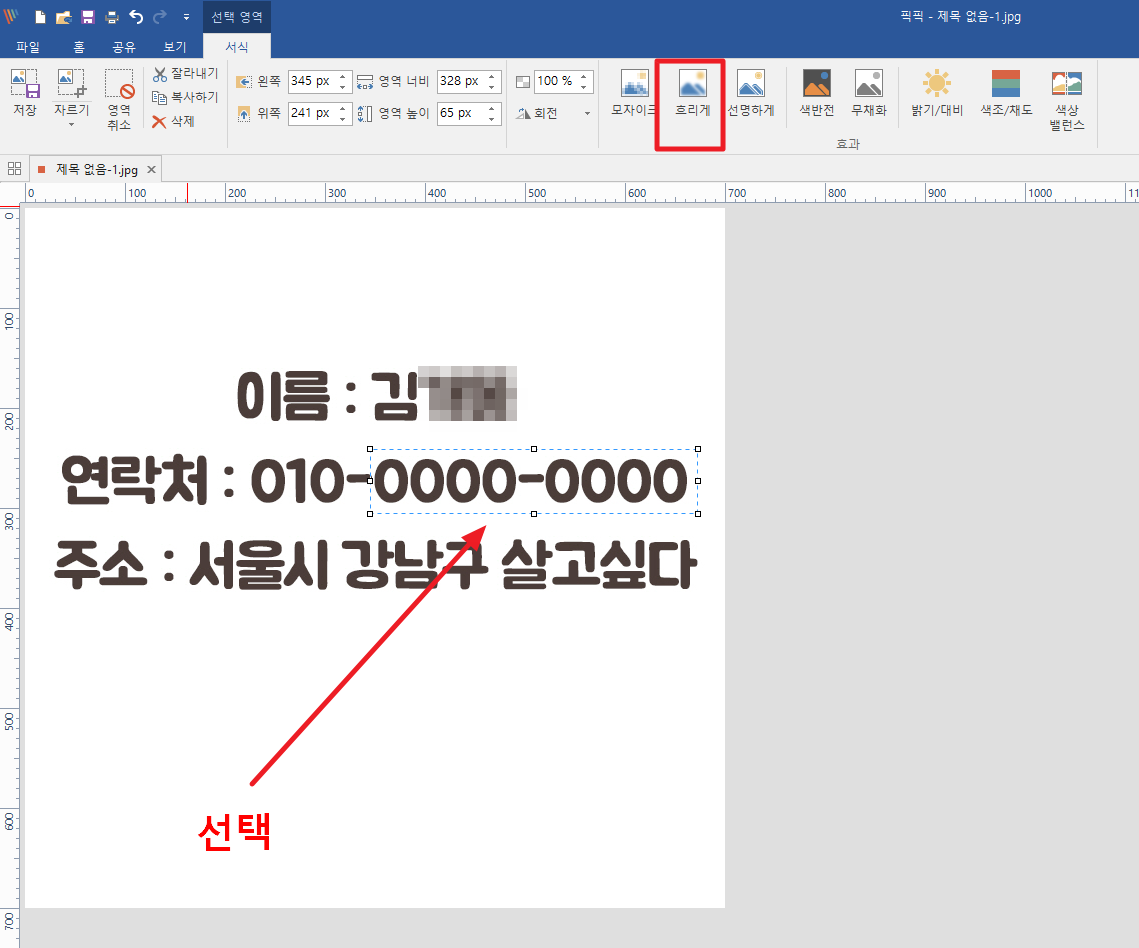This screenshot has width=1139, height=948.
Task: Switch to the 홈 home tab
Action: (78, 46)
